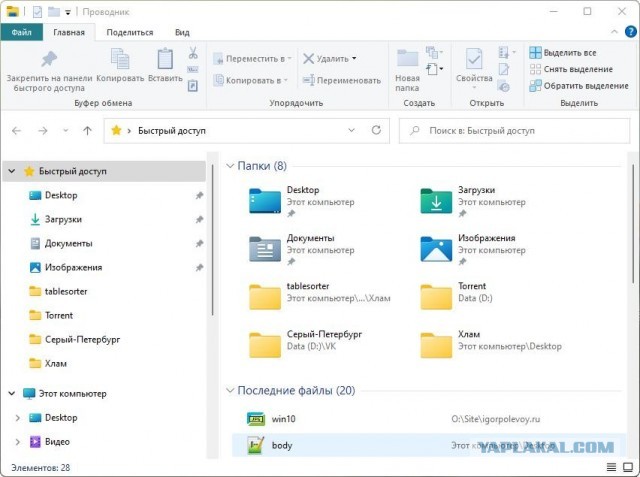Collapse Быстрый доступ in the tree

click(12, 171)
